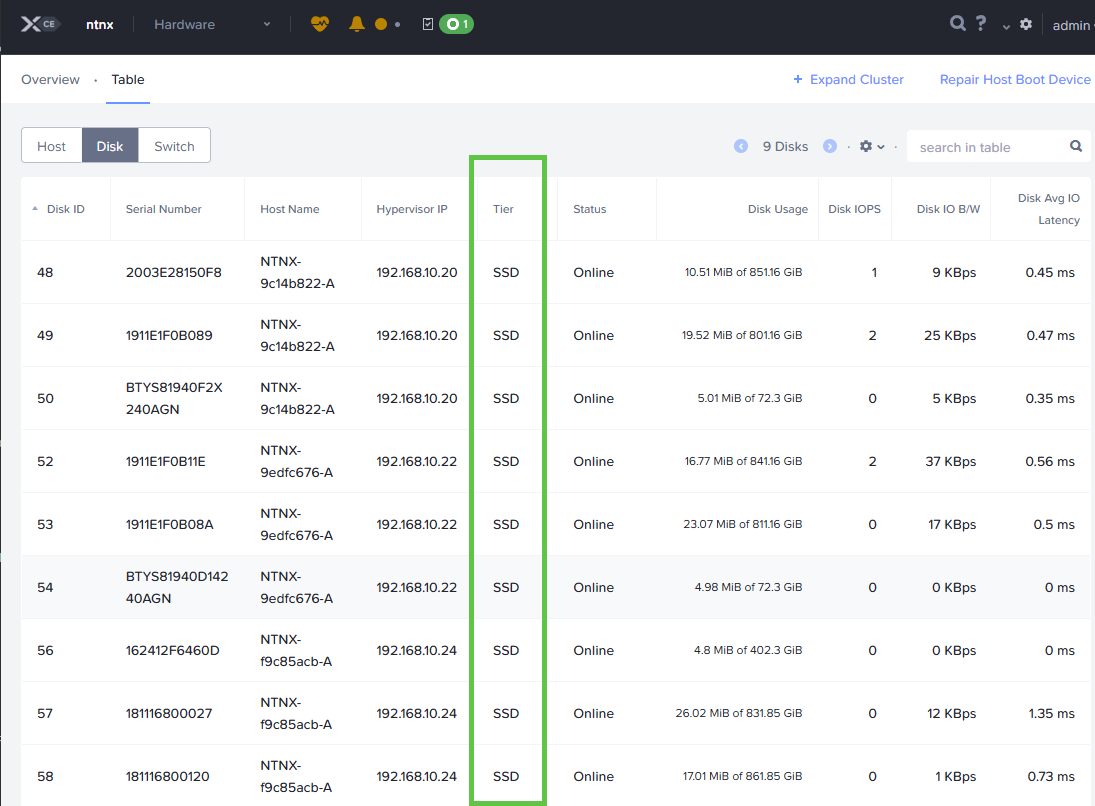Image resolution: width=1095 pixels, height=806 pixels.
Task: Keep Disk view selected in toggle group
Action: [110, 145]
